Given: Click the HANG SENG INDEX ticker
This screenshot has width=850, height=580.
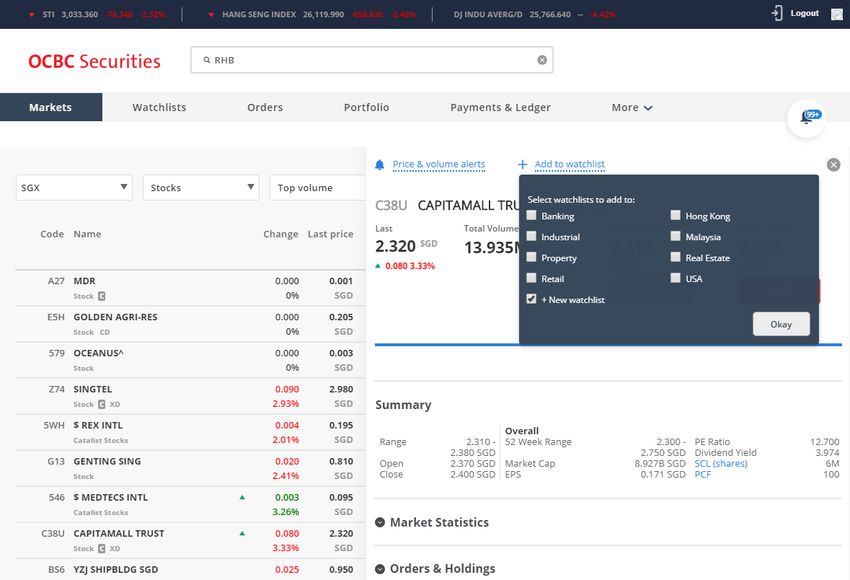Looking at the screenshot, I should 312,15.
